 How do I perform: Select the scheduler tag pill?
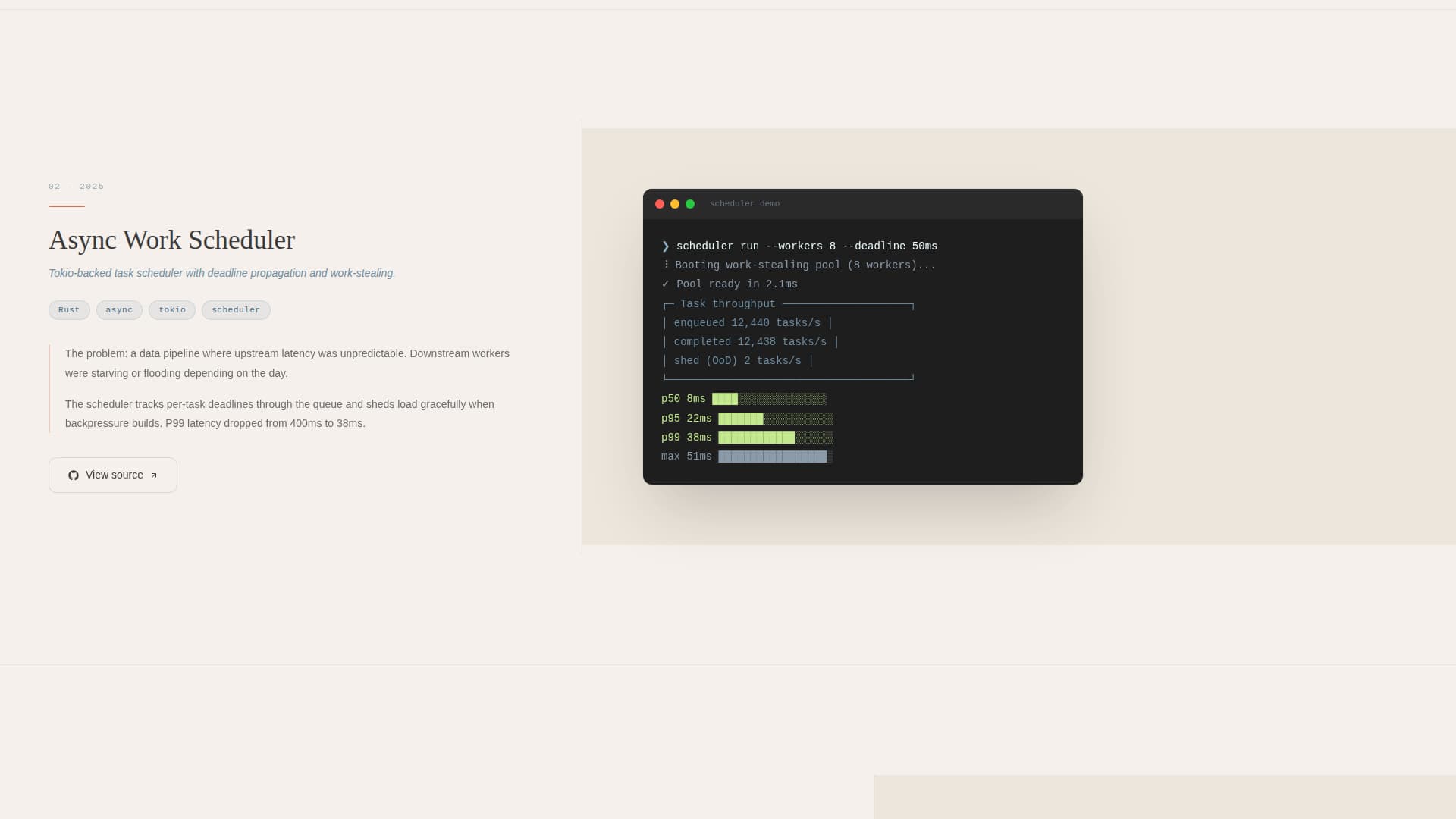236,310
